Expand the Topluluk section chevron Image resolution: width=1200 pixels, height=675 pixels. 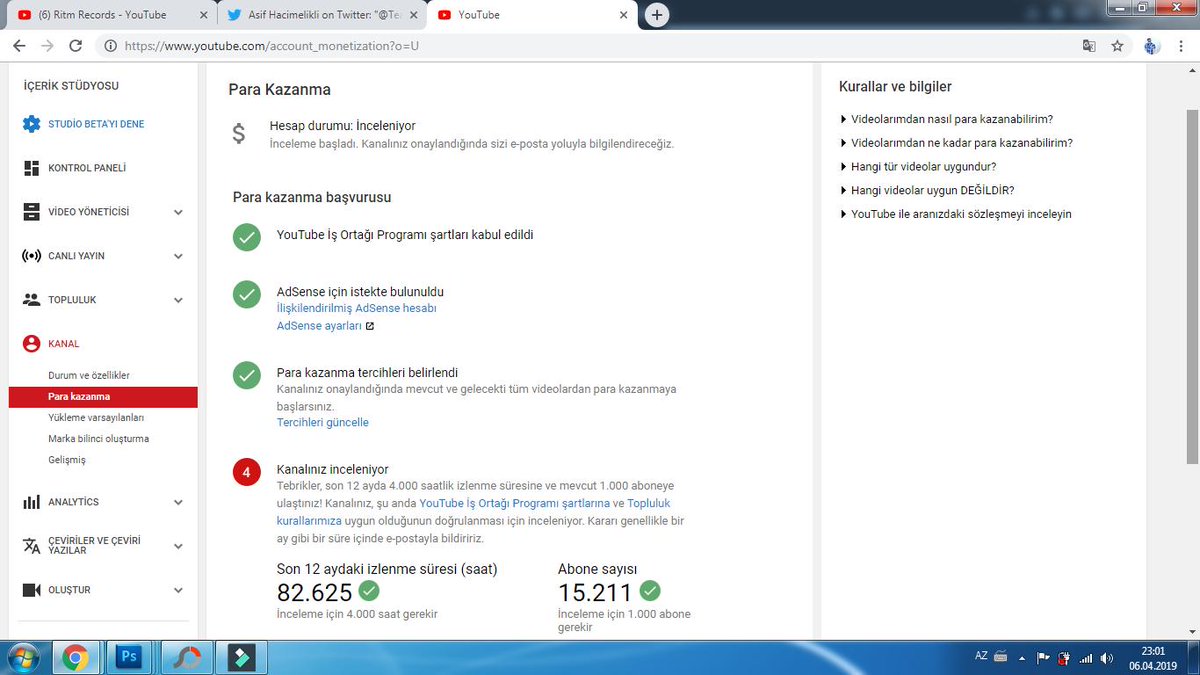pyautogui.click(x=178, y=300)
